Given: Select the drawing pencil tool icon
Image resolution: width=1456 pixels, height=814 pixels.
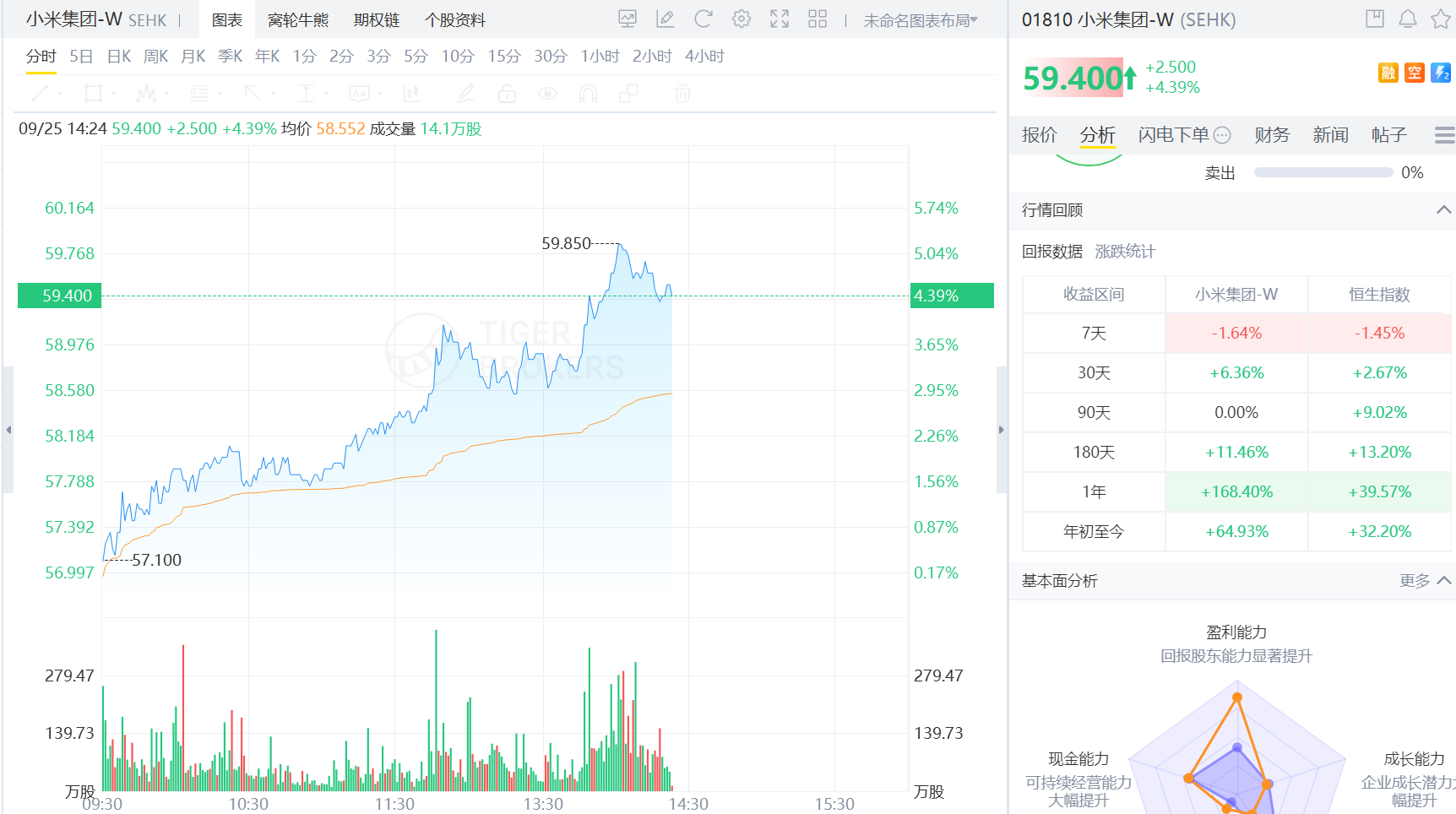Looking at the screenshot, I should (x=466, y=93).
